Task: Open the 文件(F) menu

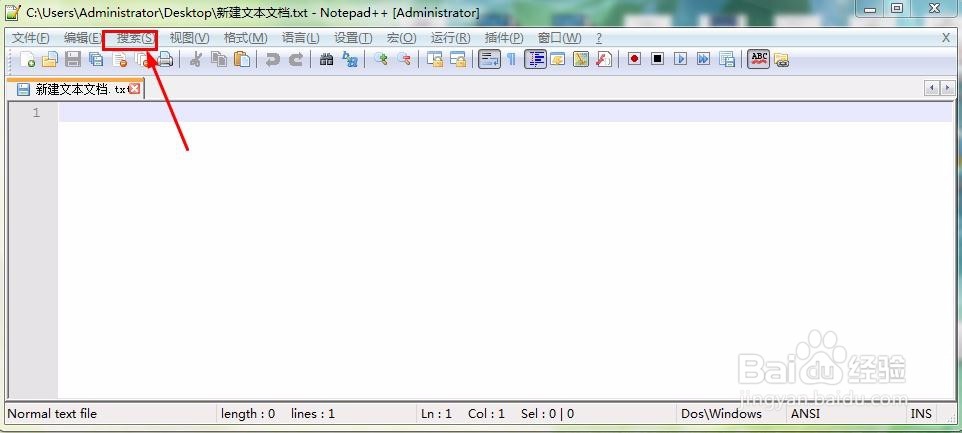Action: pyautogui.click(x=31, y=38)
